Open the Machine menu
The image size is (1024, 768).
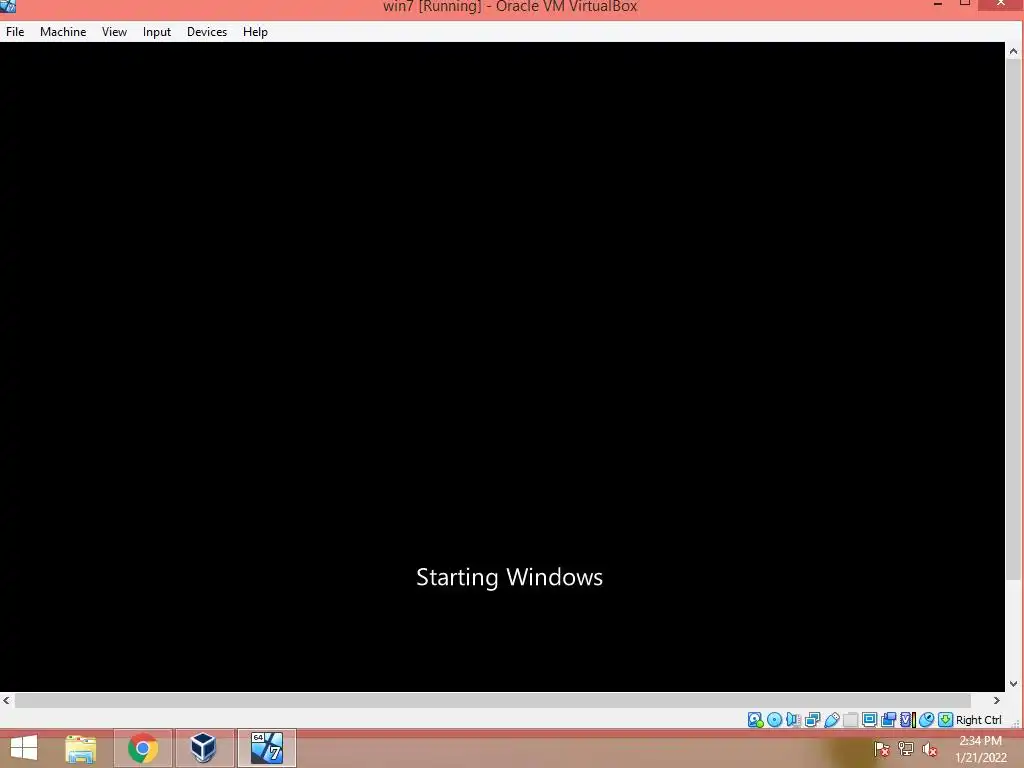point(63,31)
